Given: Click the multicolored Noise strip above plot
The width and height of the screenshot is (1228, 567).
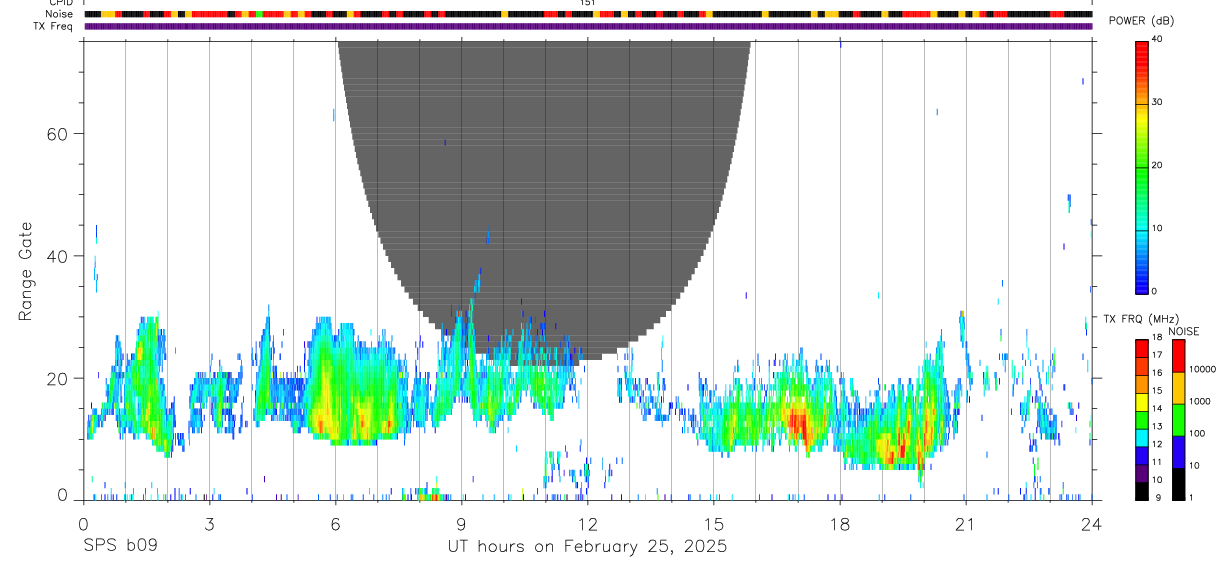Looking at the screenshot, I should click(588, 14).
